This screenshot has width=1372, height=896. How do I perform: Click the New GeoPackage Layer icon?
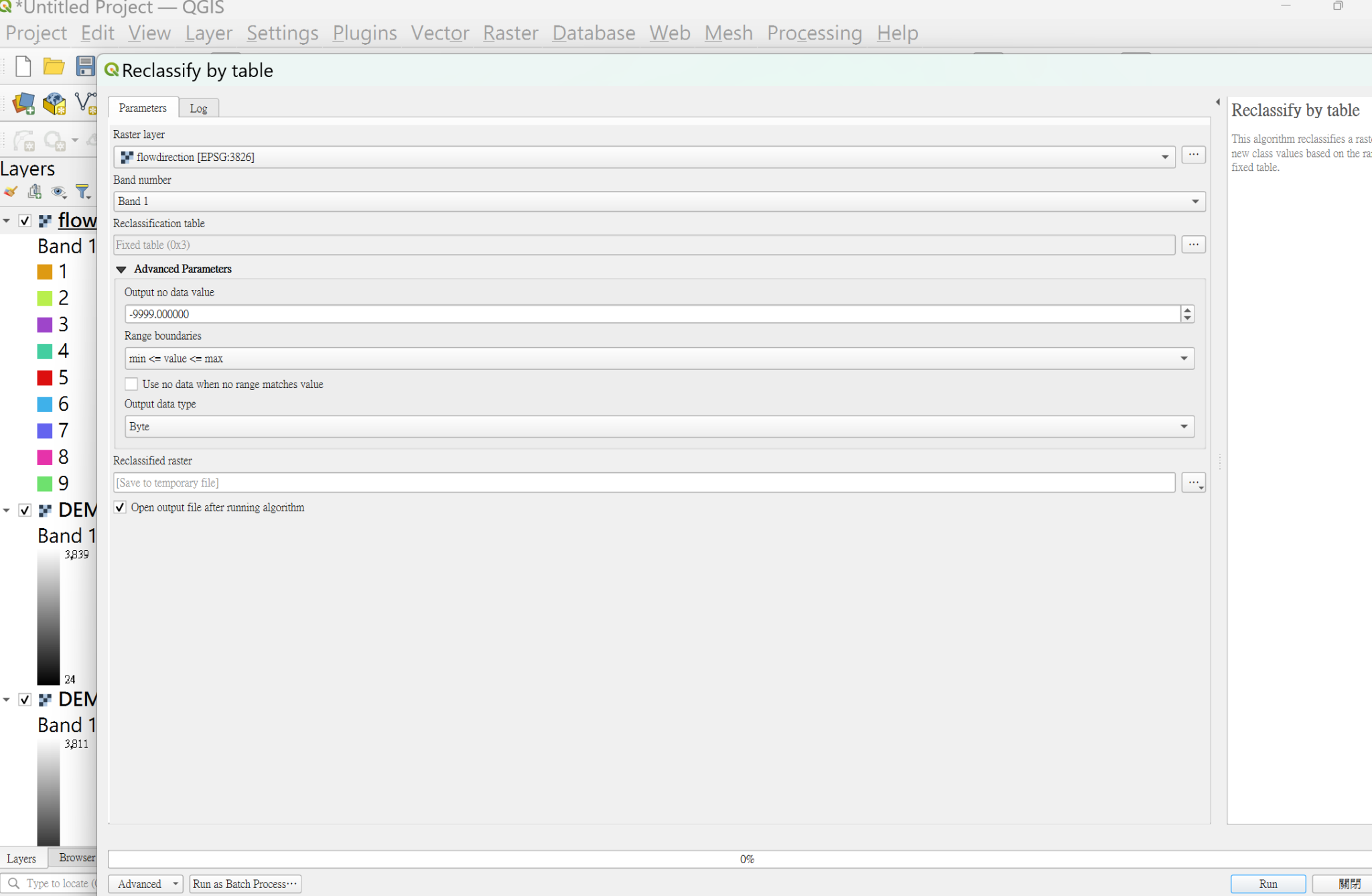pyautogui.click(x=54, y=103)
